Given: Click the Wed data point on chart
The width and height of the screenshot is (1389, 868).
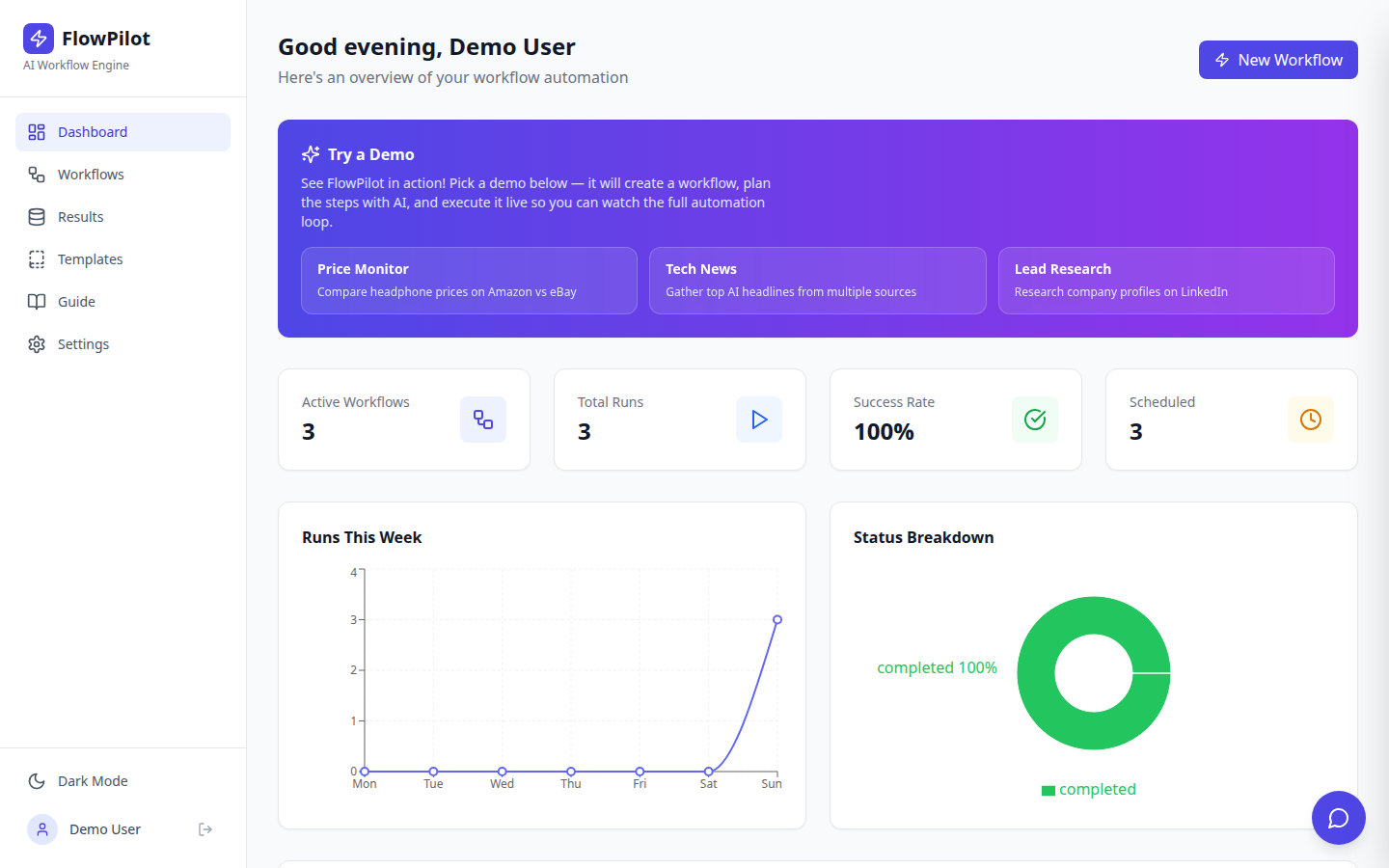Looking at the screenshot, I should (503, 772).
